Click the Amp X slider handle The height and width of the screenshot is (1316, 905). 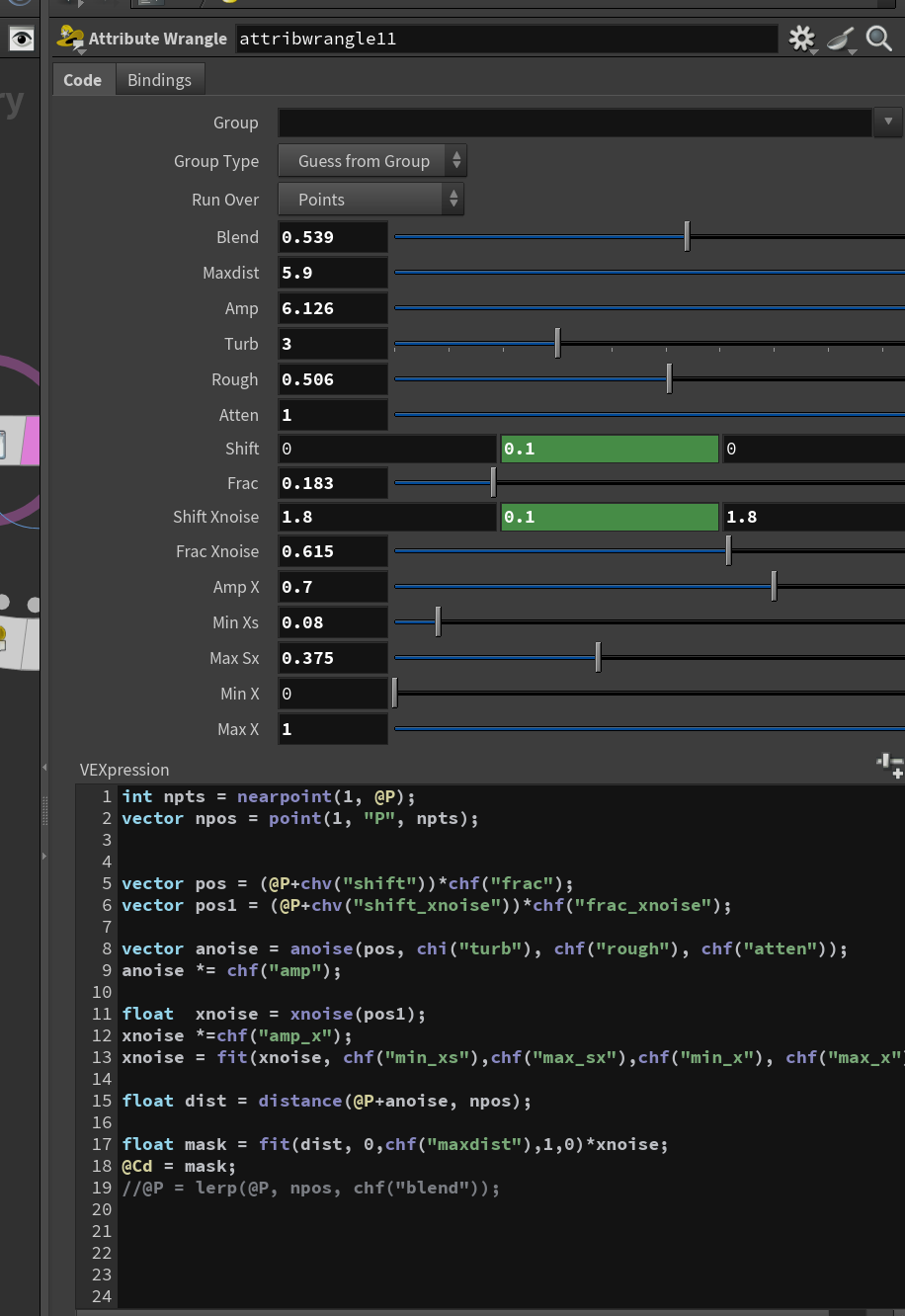tap(774, 587)
